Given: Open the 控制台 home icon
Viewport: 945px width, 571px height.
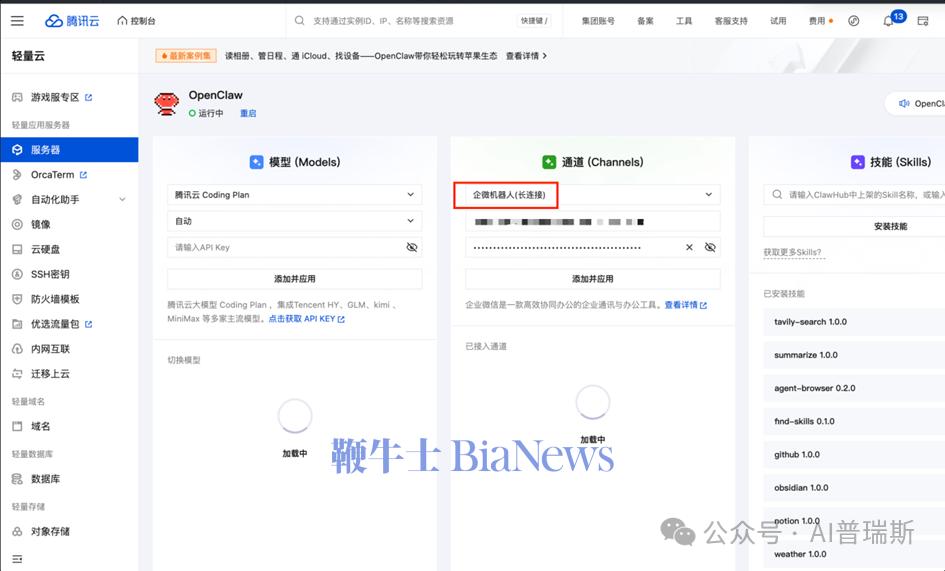Looking at the screenshot, I should (x=122, y=21).
